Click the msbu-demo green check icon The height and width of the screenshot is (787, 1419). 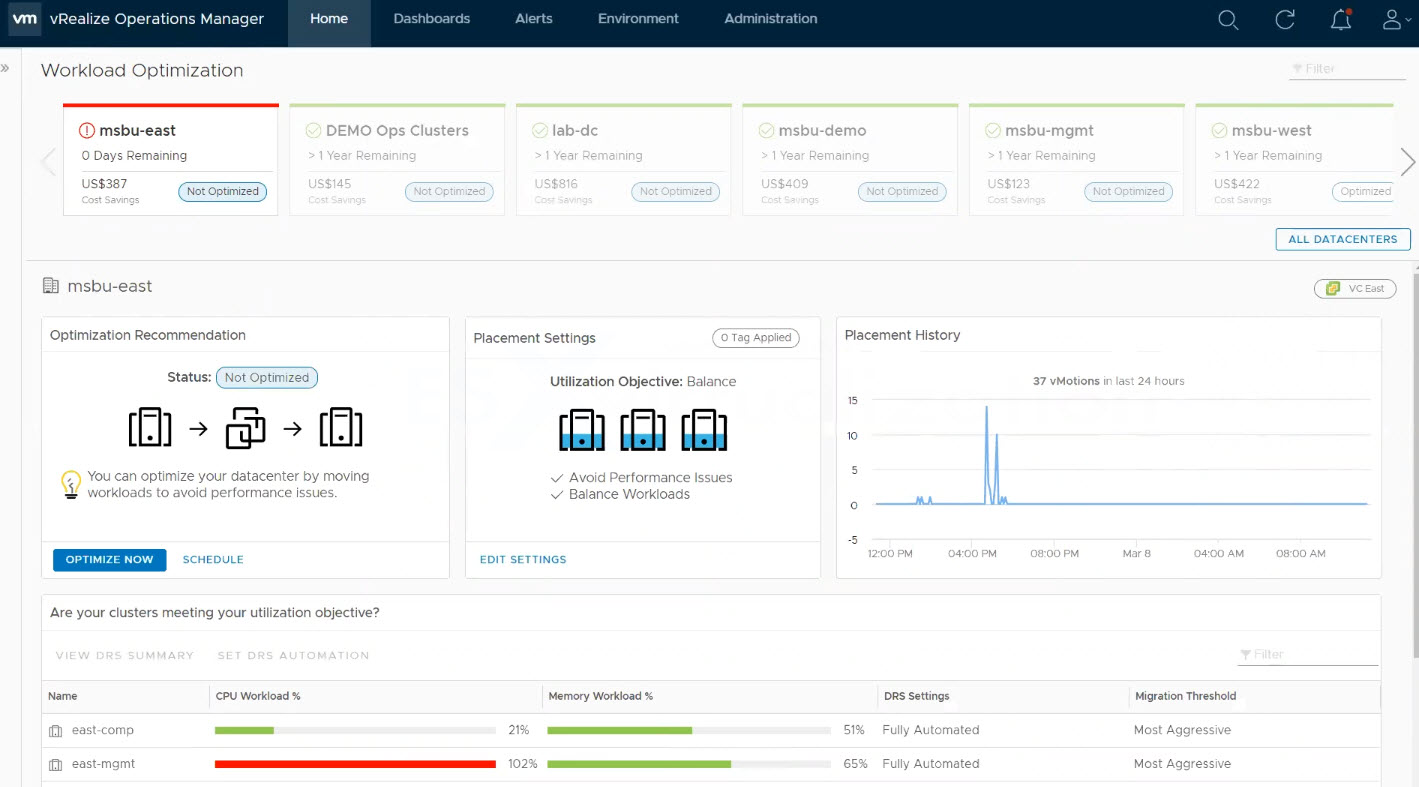[767, 130]
